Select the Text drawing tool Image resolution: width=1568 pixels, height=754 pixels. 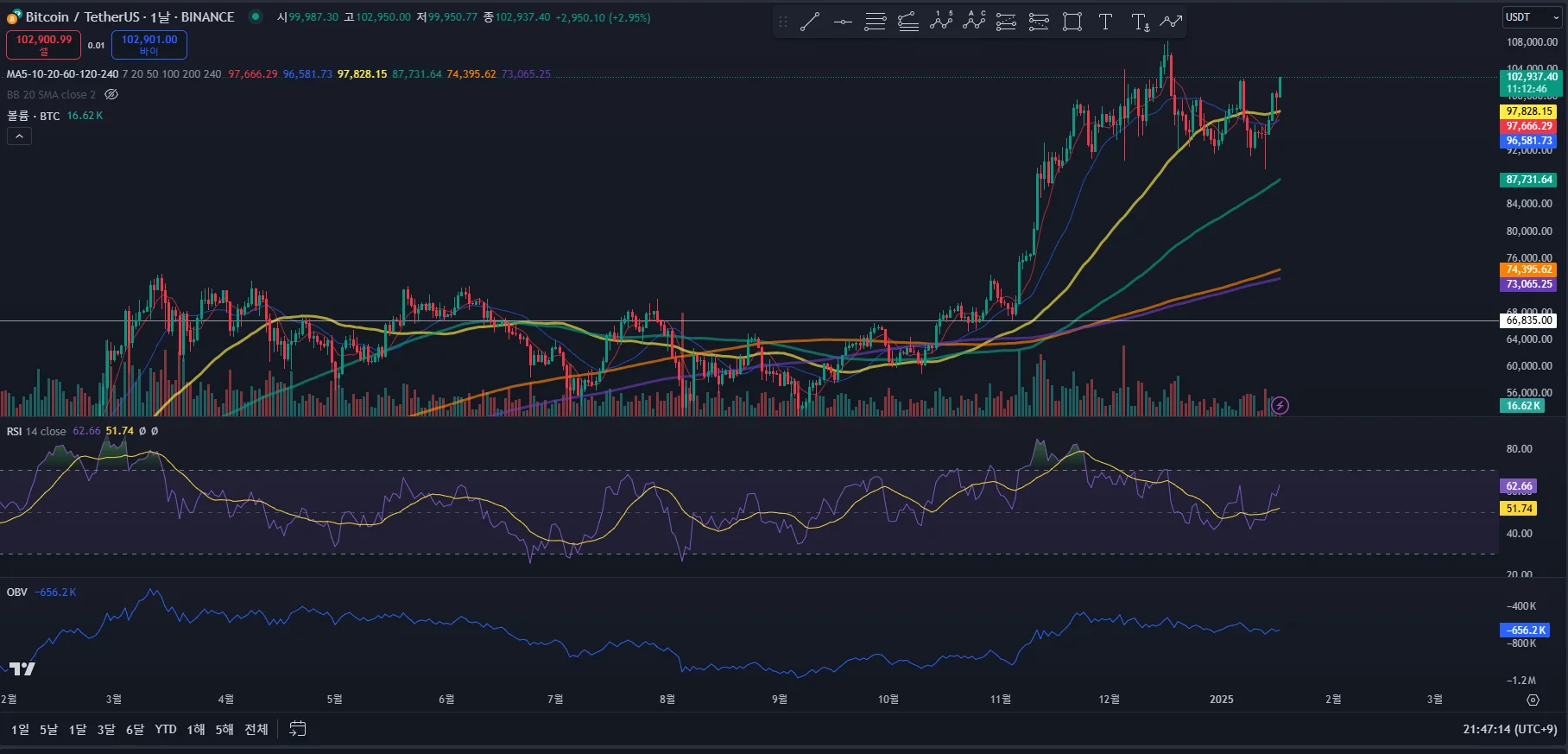[1105, 22]
